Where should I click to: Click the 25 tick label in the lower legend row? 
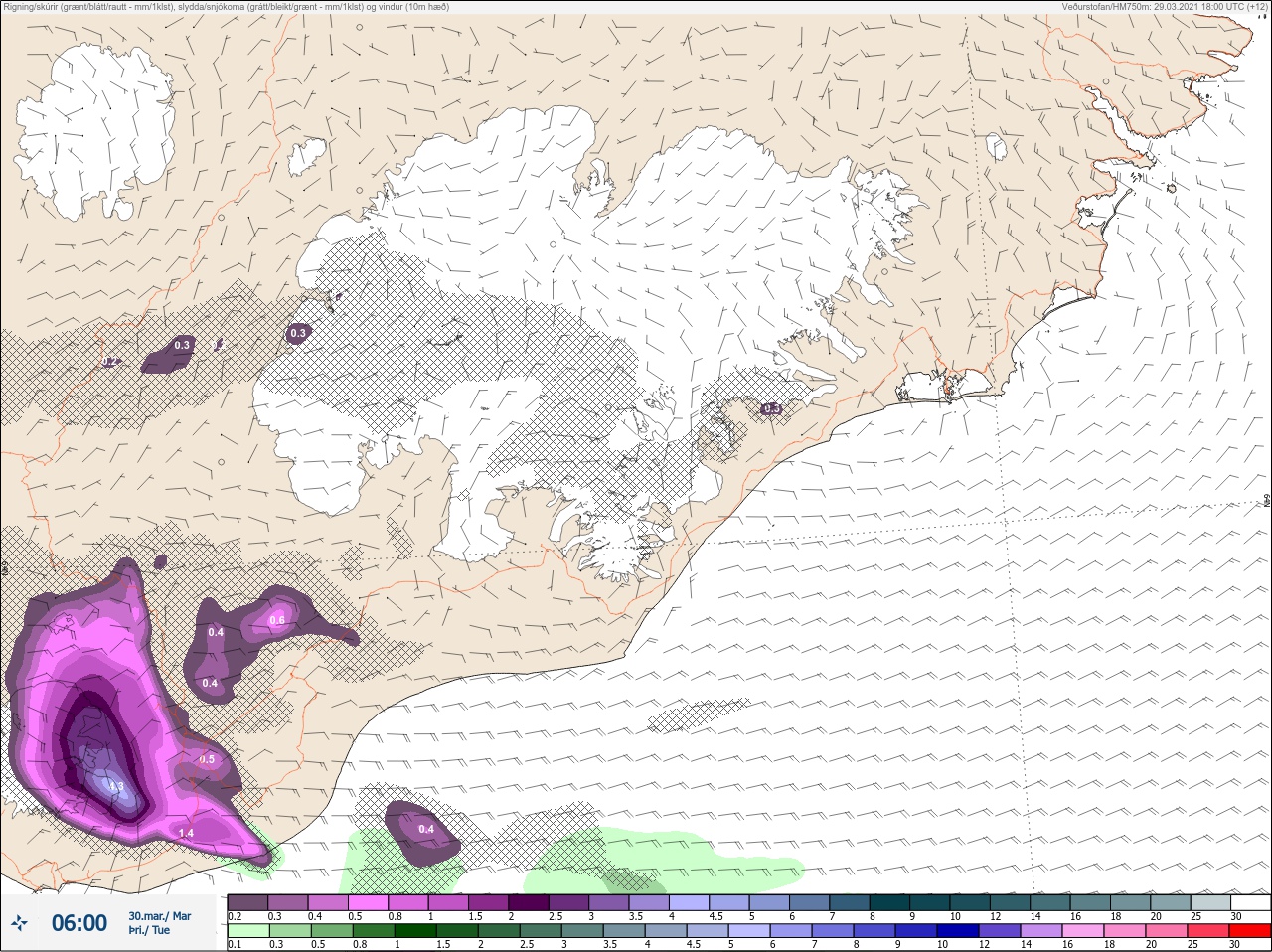(x=1192, y=945)
